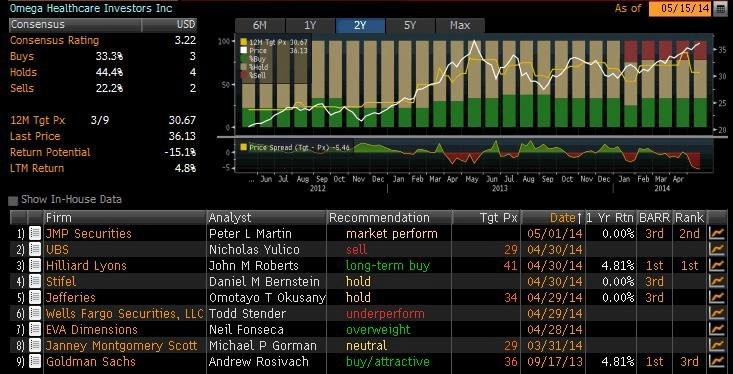733x374 pixels.
Task: Click the green %Buy legend swatch
Action: click(244, 58)
